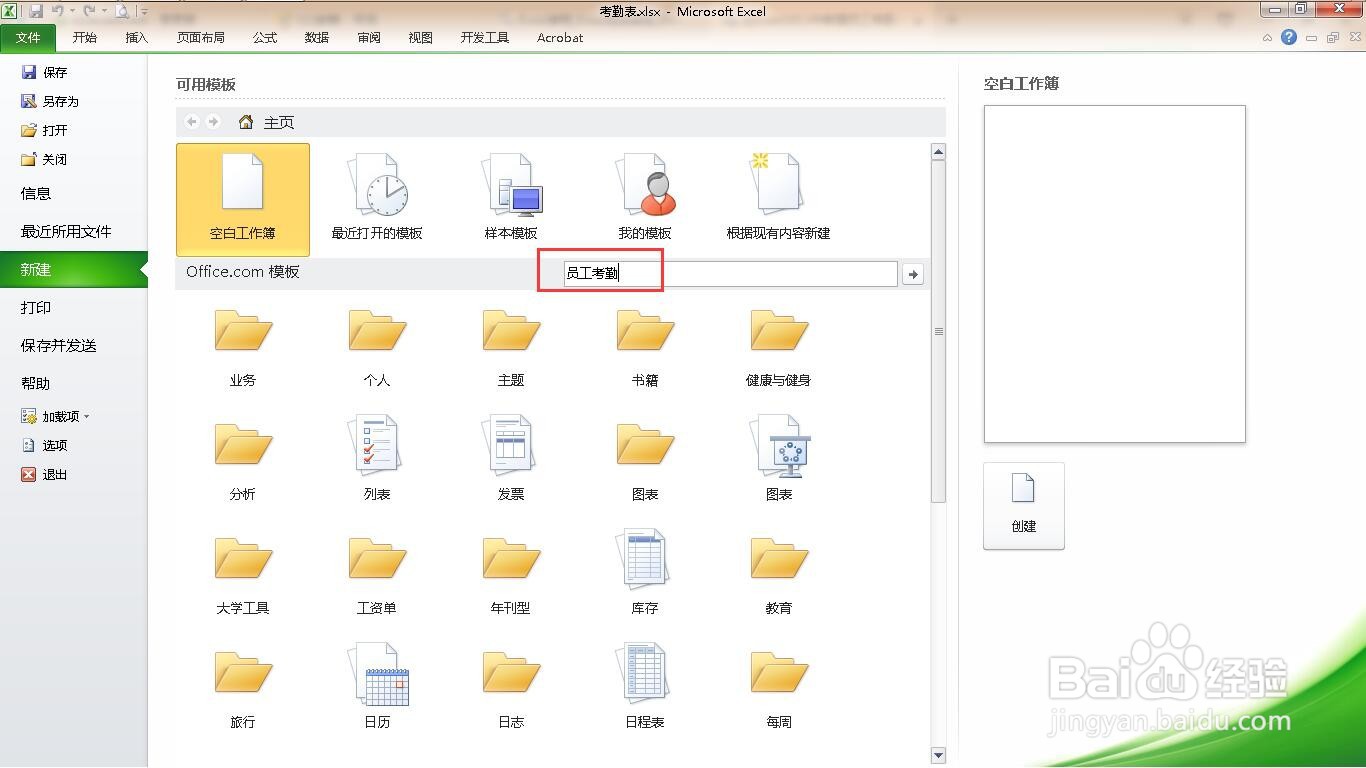Click the blank workbook preview thumbnail

pos(1115,274)
